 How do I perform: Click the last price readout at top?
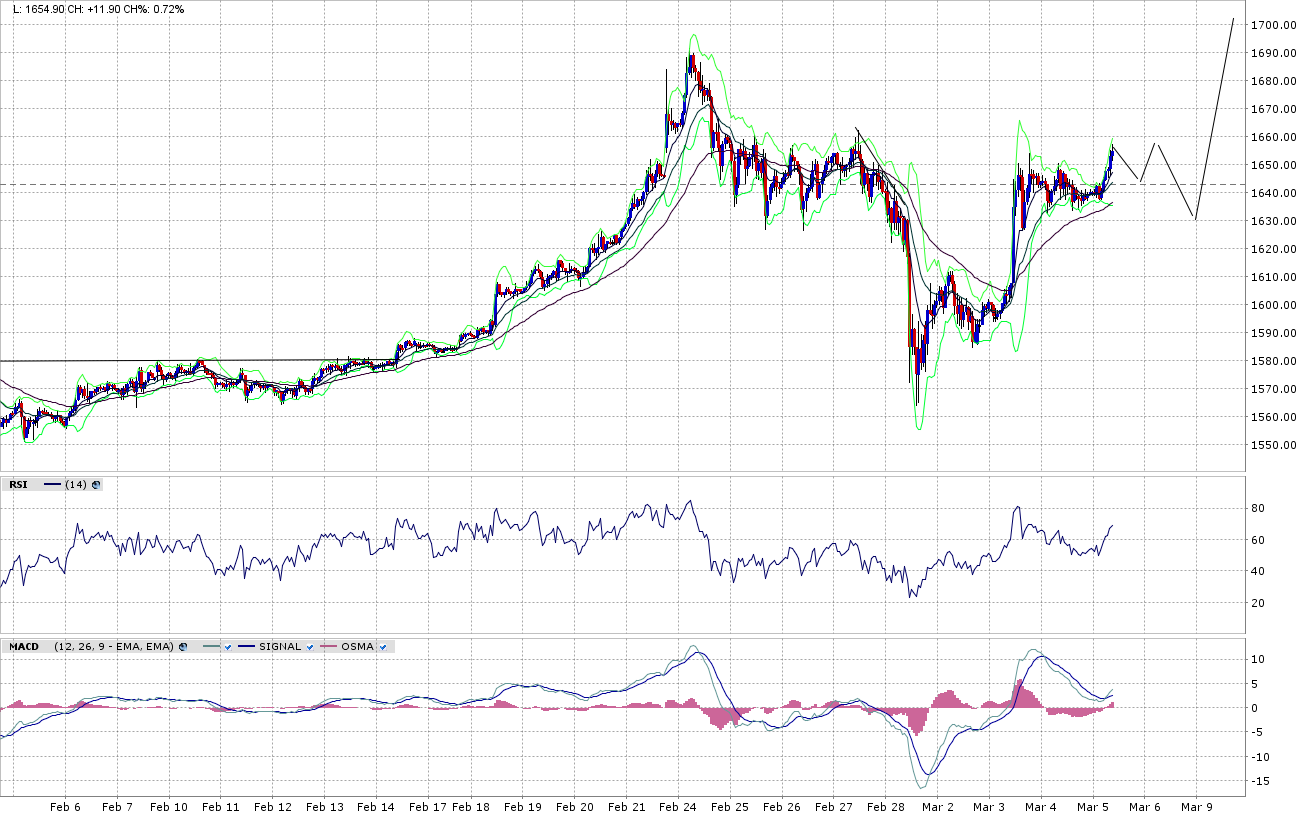coord(38,9)
